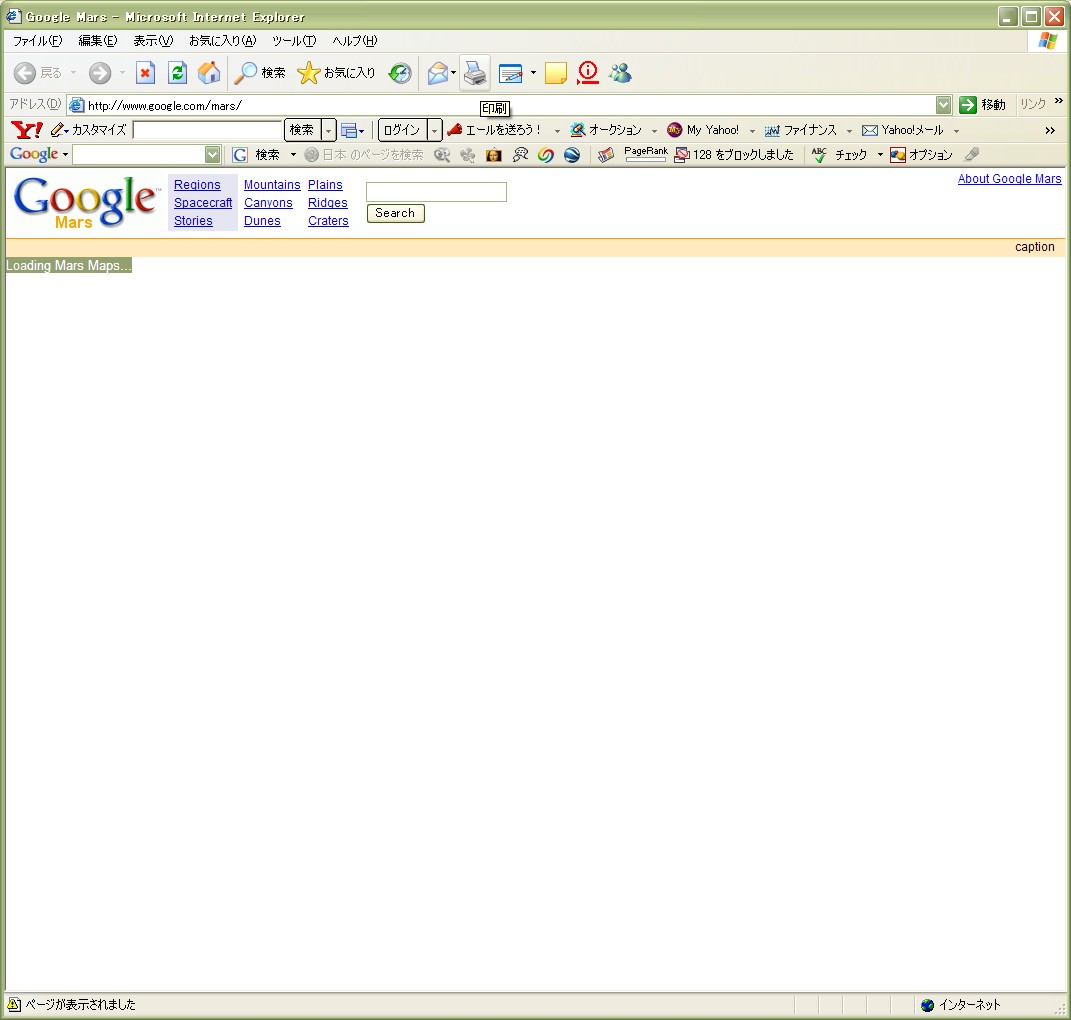The width and height of the screenshot is (1071, 1020).
Task: Expand Google logo menu arrow on toolbar
Action: coord(66,155)
